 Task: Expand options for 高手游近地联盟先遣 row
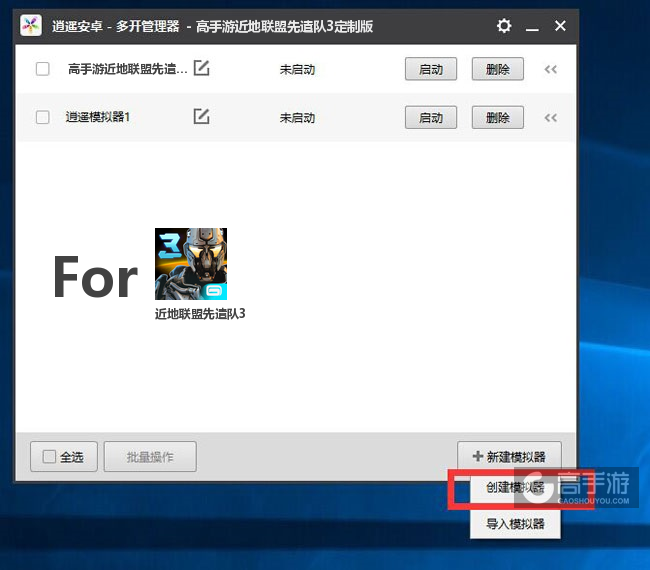(551, 69)
